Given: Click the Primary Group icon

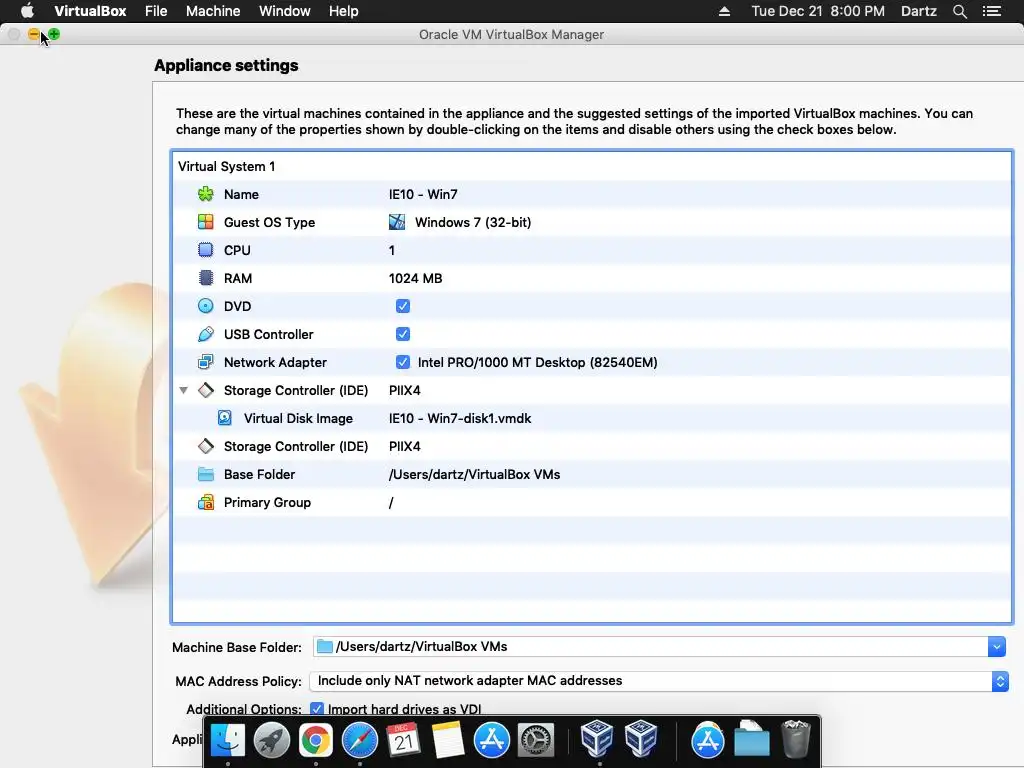Looking at the screenshot, I should click(206, 502).
